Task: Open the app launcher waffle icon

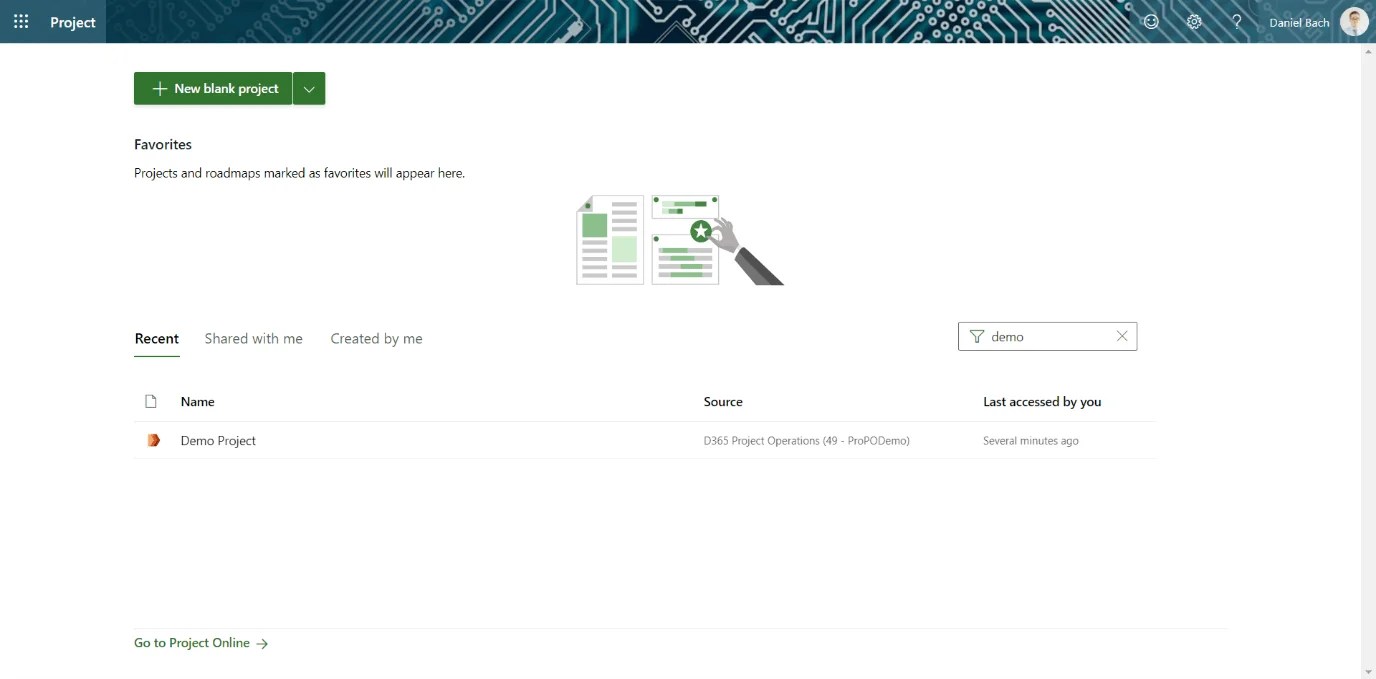Action: [x=21, y=22]
